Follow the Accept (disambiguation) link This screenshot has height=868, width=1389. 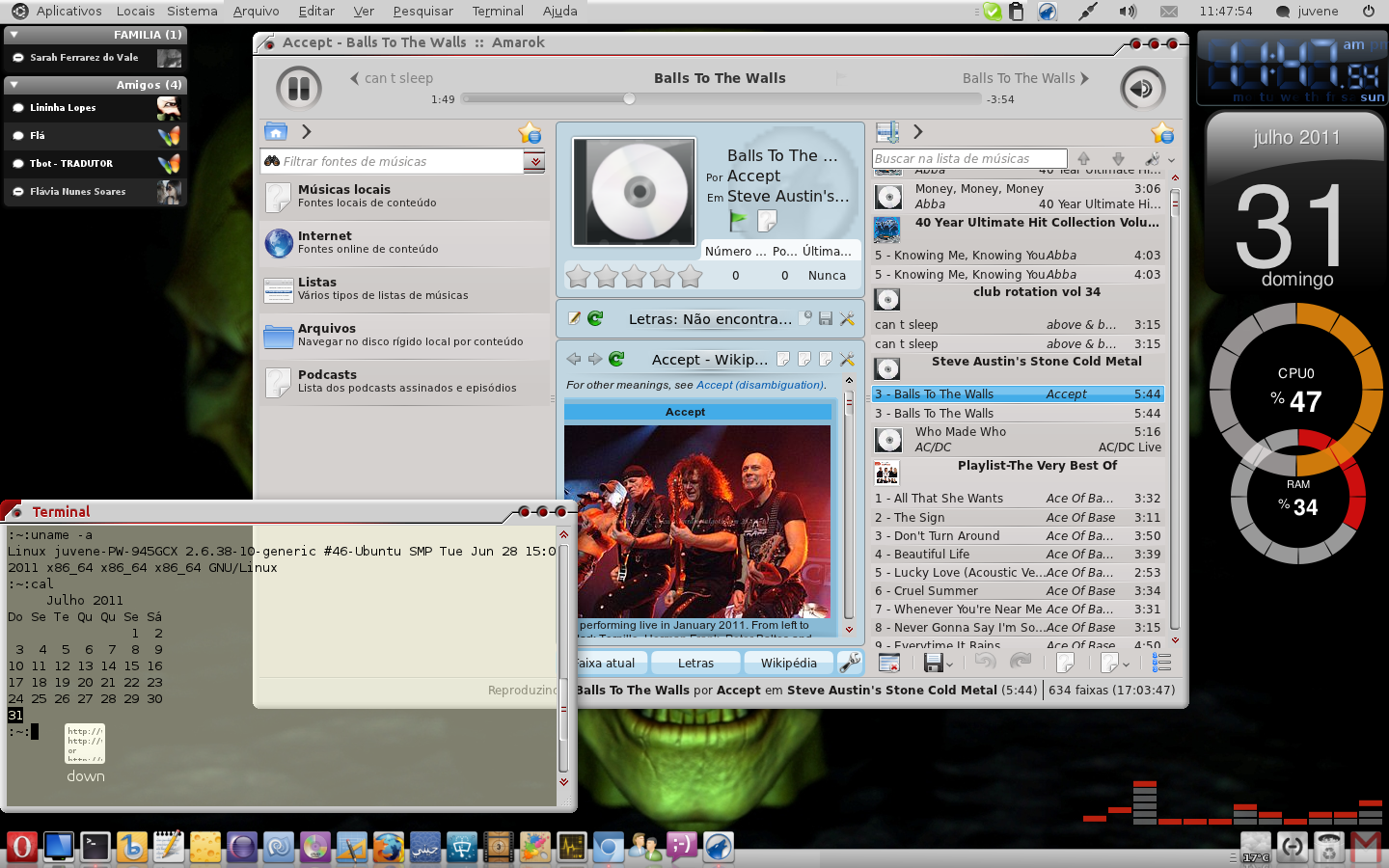coord(760,385)
